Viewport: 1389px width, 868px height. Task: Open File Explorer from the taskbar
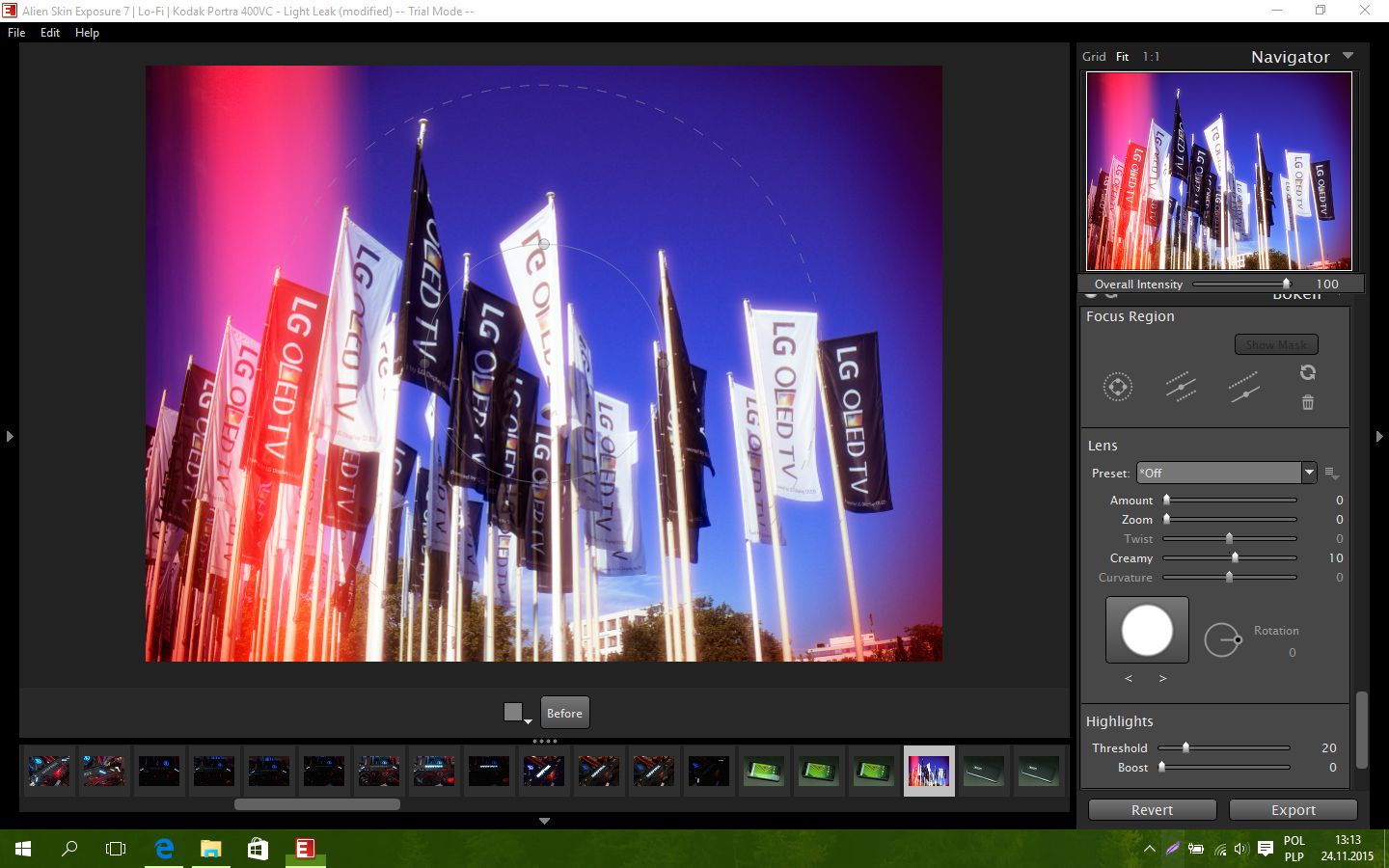click(210, 849)
